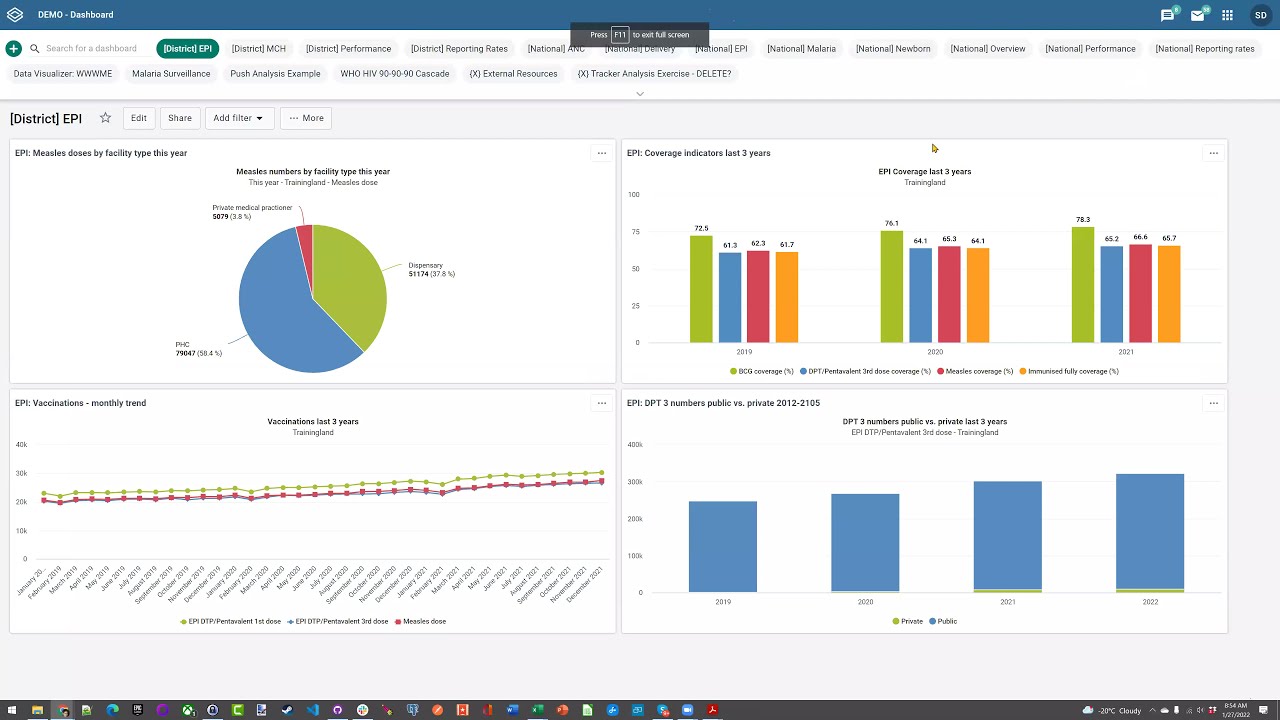Star the [District] EPI dashboard as favorite
This screenshot has height=720, width=1280.
pos(105,118)
